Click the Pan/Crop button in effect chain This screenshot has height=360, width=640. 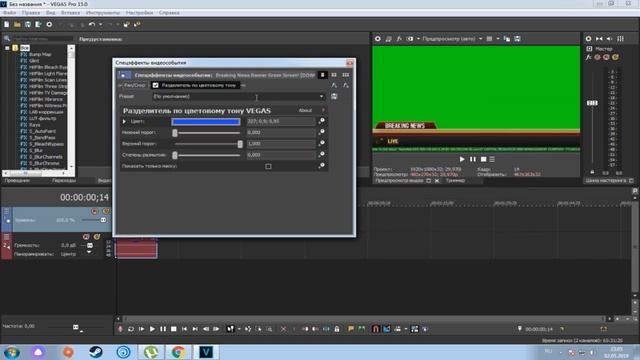pos(133,85)
